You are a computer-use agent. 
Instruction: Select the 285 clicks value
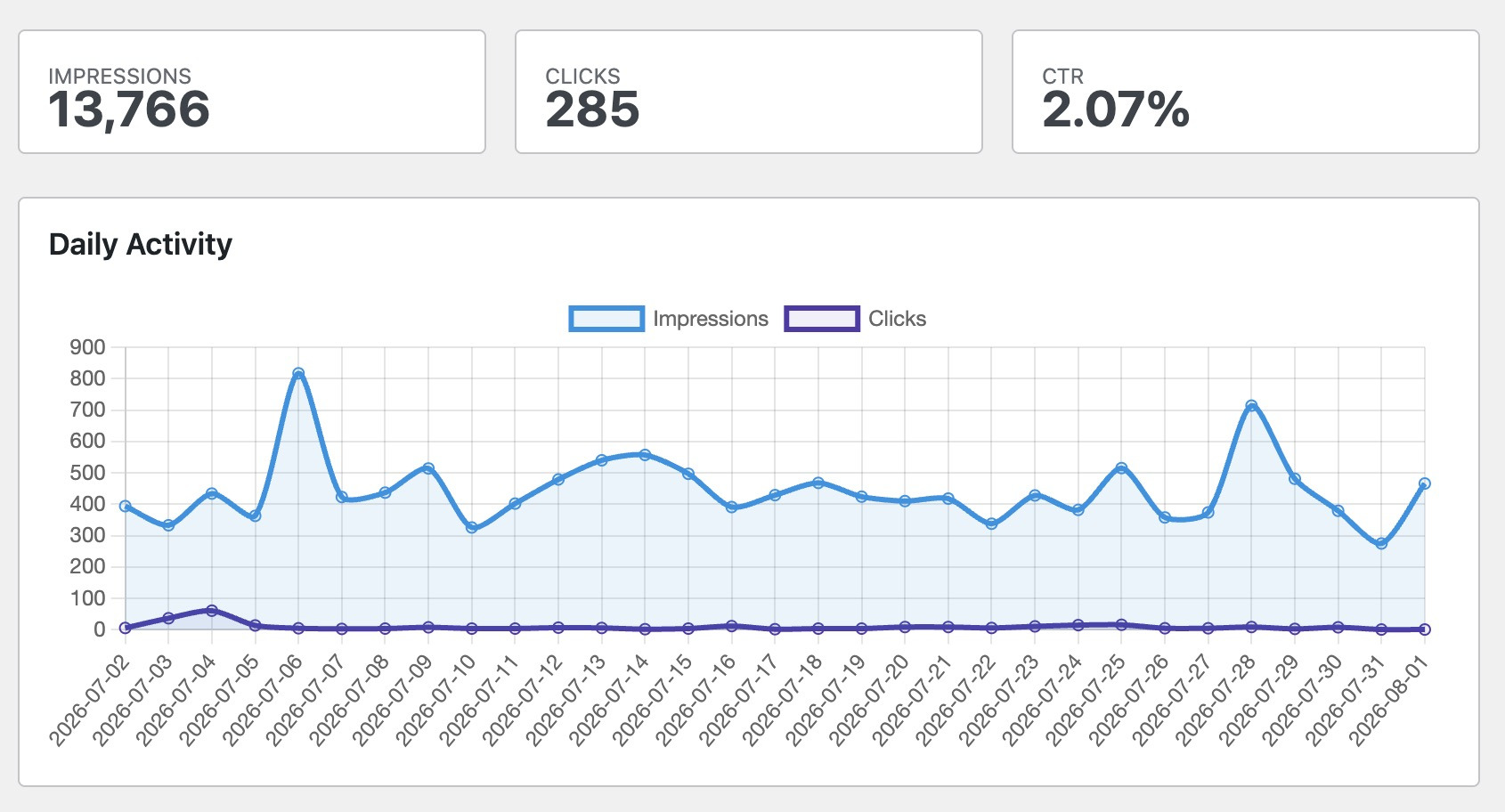[592, 110]
